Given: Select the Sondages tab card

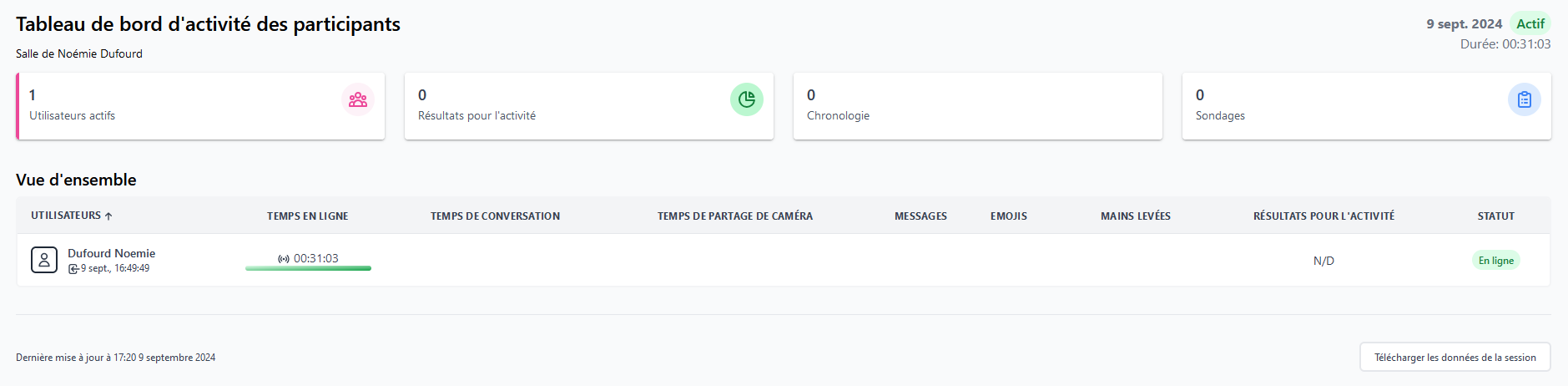Looking at the screenshot, I should 1366,105.
